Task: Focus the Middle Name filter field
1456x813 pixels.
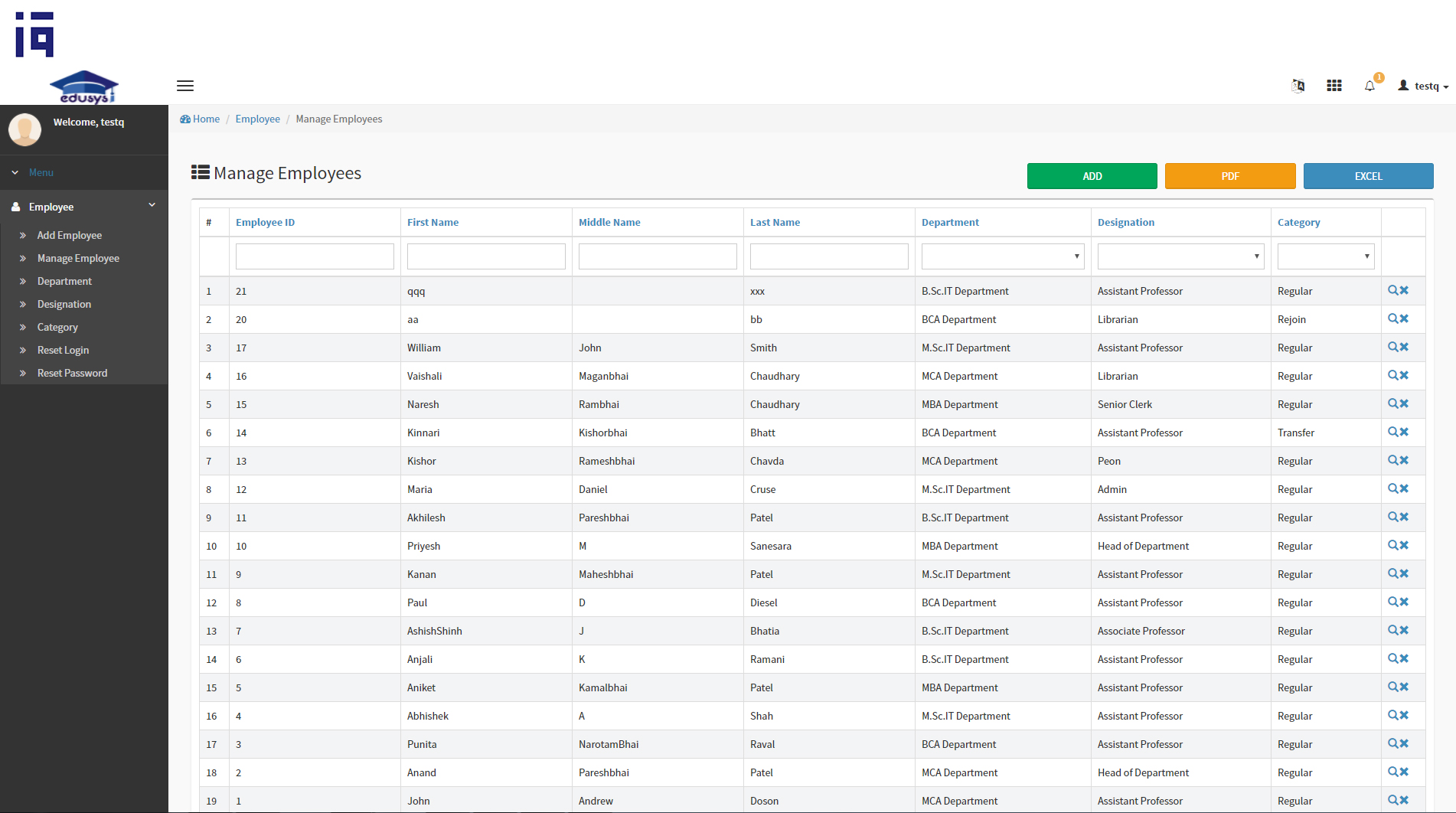Action: pyautogui.click(x=658, y=256)
